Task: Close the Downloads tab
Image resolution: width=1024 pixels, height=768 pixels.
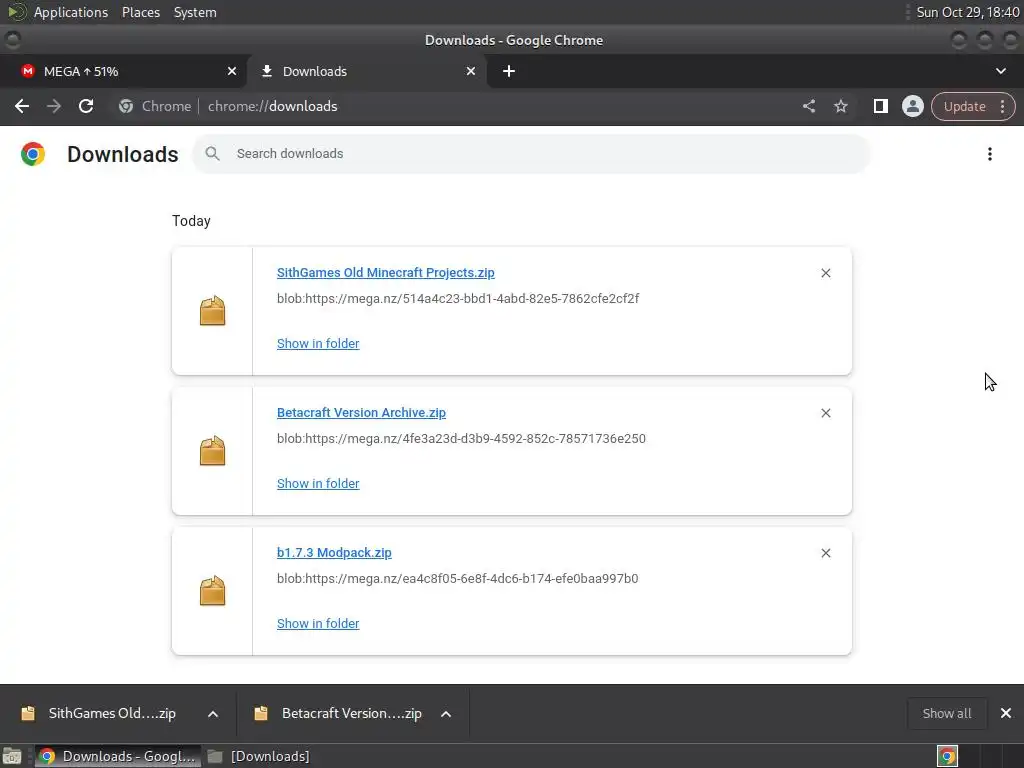Action: pyautogui.click(x=471, y=71)
